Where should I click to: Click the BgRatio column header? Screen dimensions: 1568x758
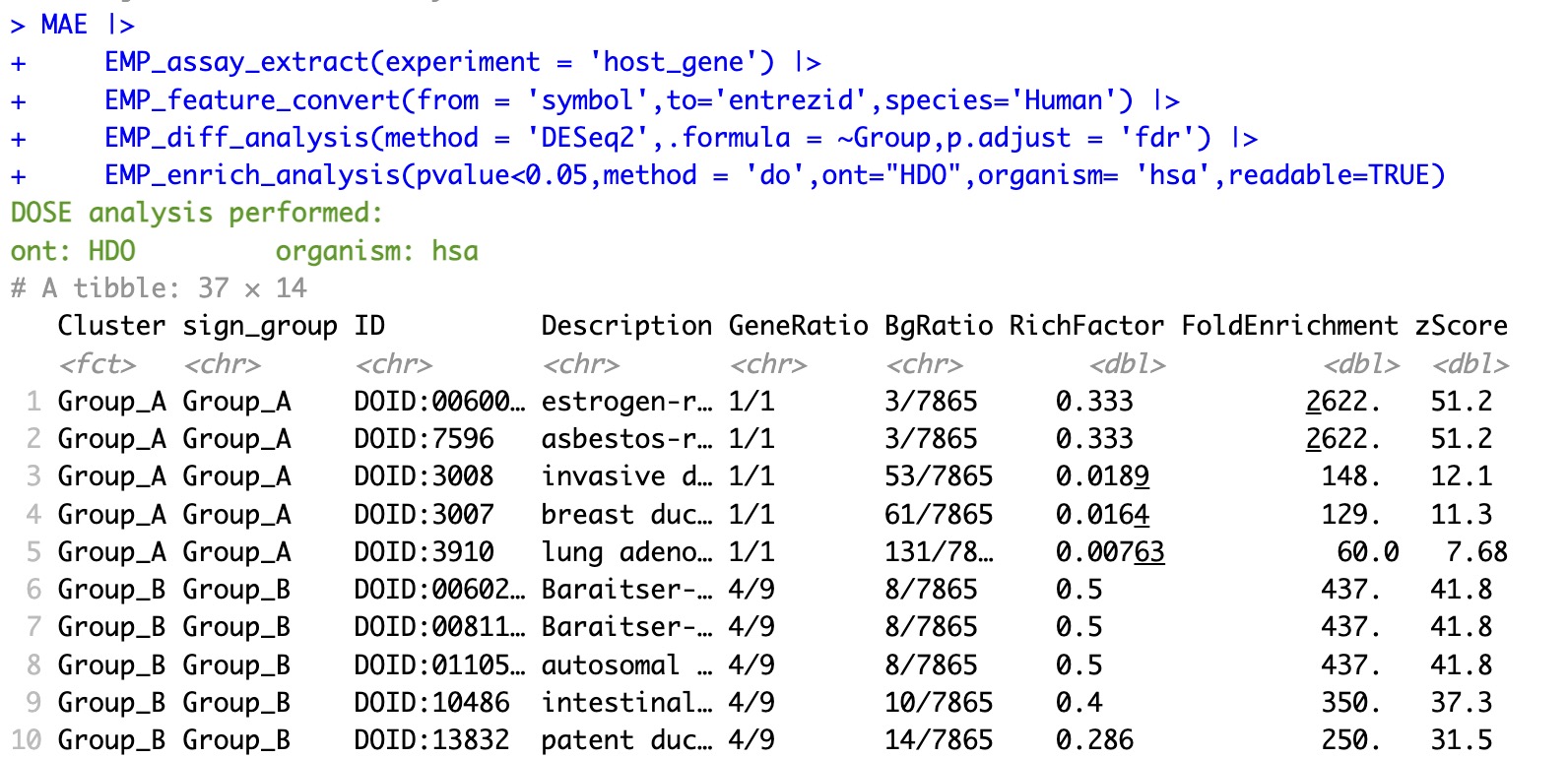[x=938, y=326]
